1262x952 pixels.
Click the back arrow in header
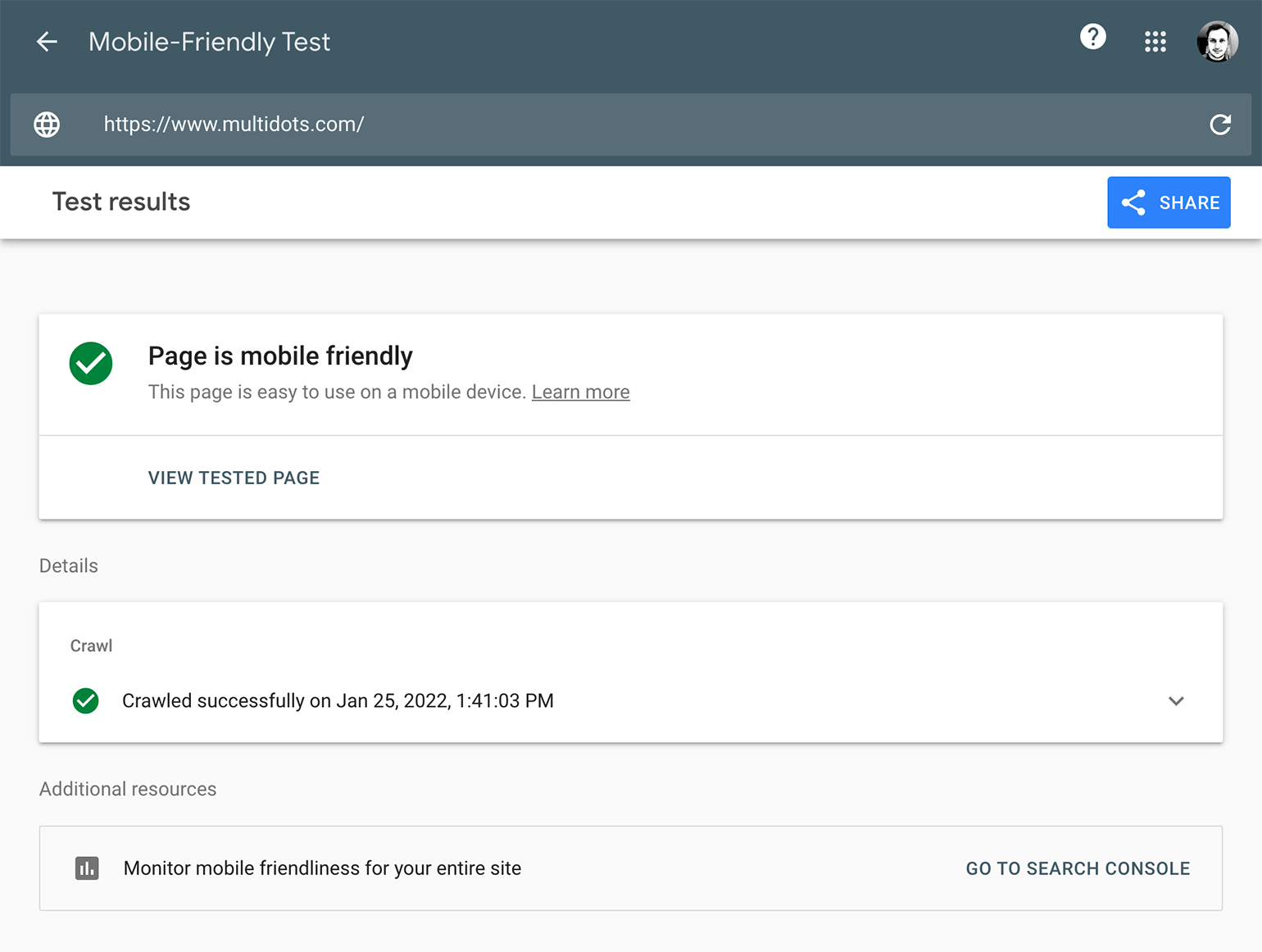pyautogui.click(x=48, y=42)
